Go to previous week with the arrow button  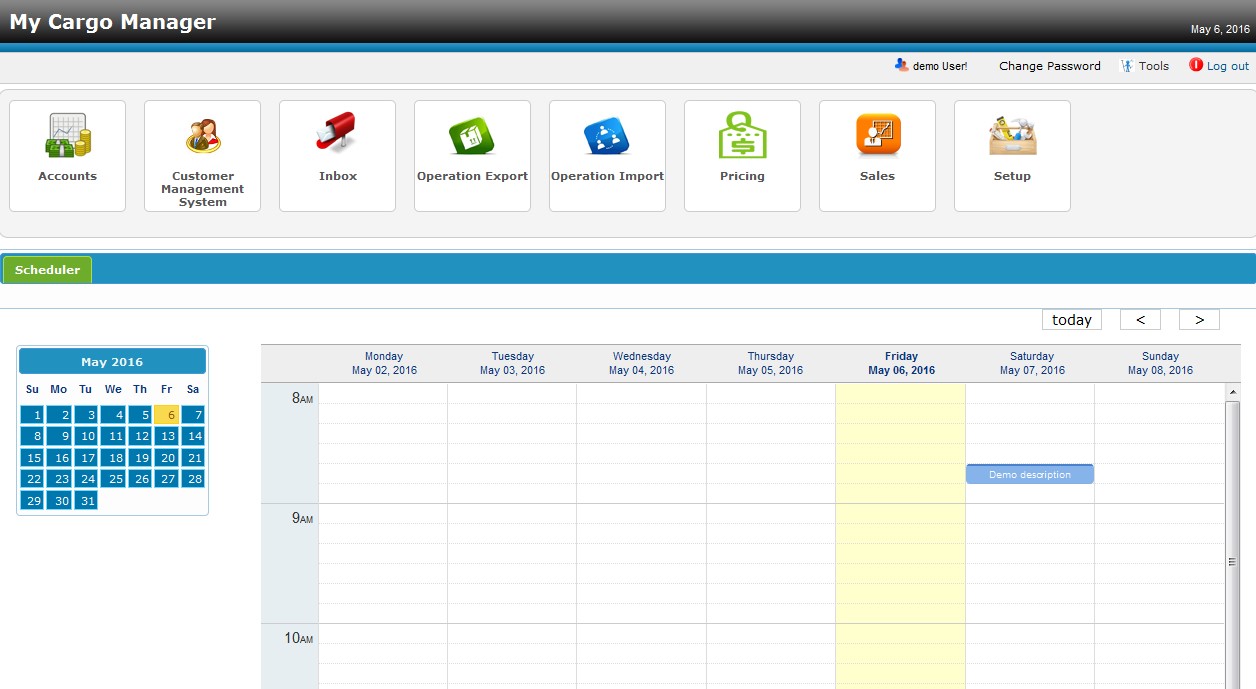[x=1140, y=319]
